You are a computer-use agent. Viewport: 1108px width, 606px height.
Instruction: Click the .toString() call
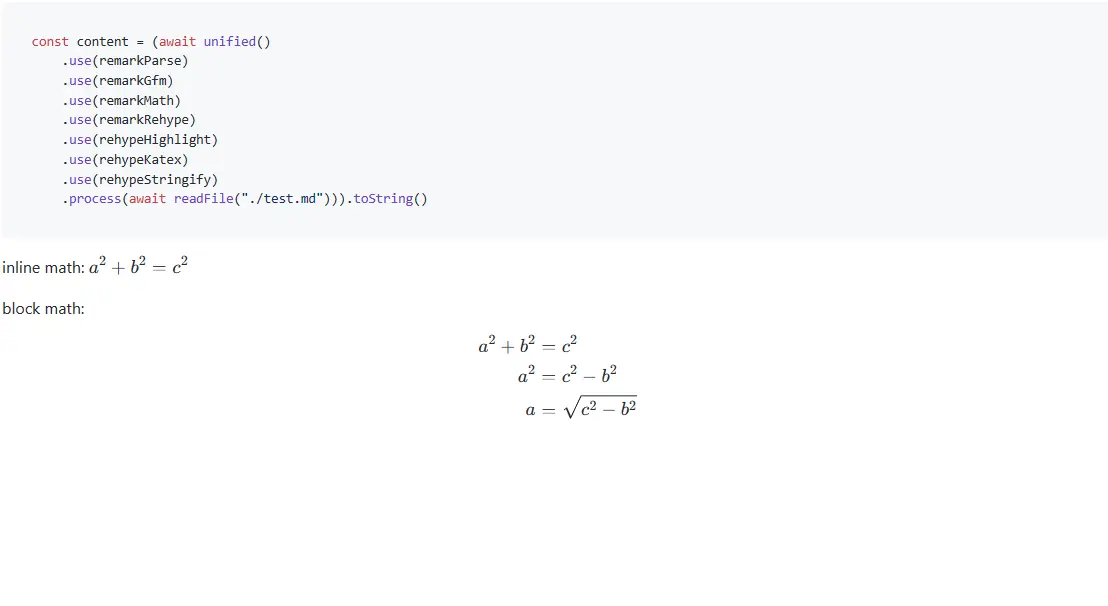(x=390, y=199)
